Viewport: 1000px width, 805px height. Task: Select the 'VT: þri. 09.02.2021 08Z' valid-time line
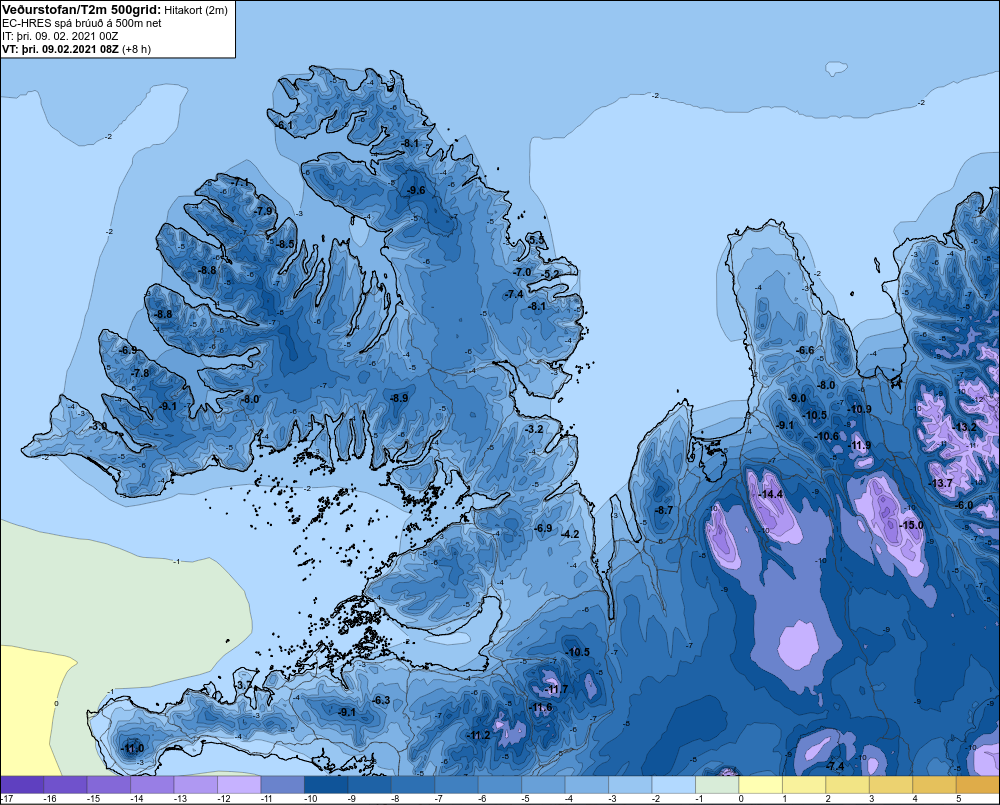[61, 49]
